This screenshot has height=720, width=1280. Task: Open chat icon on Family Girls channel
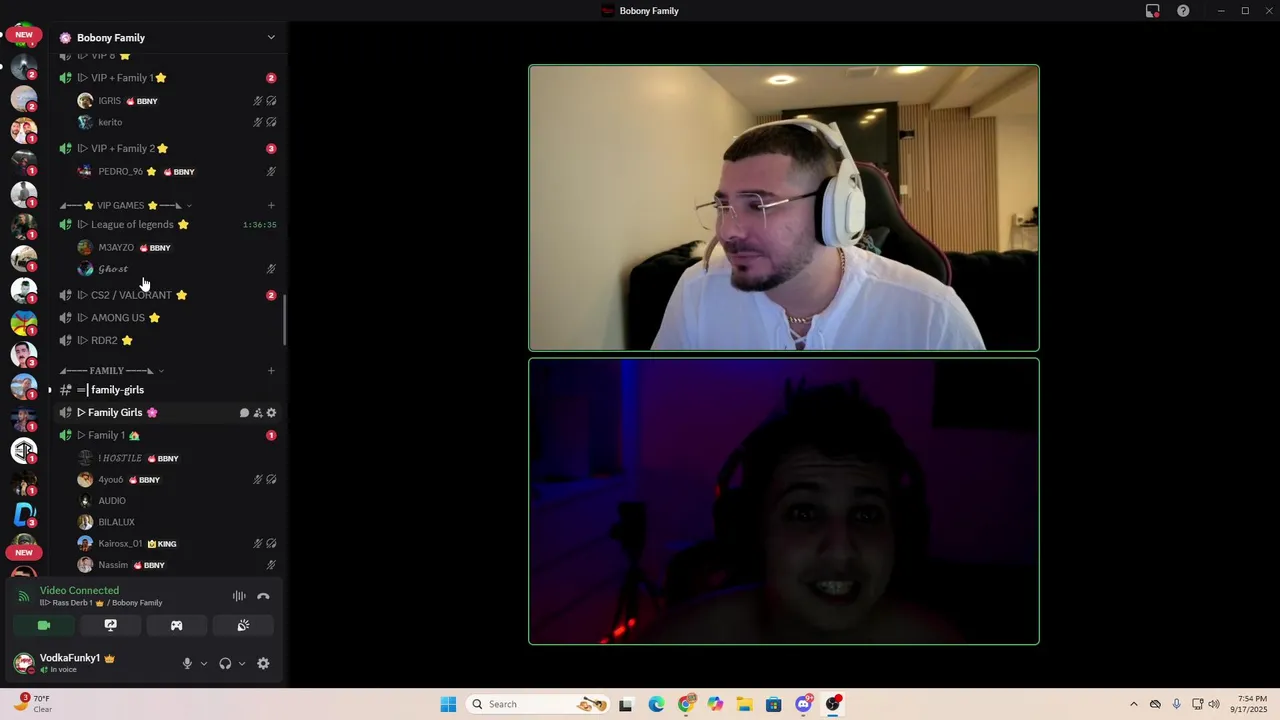pyautogui.click(x=244, y=413)
